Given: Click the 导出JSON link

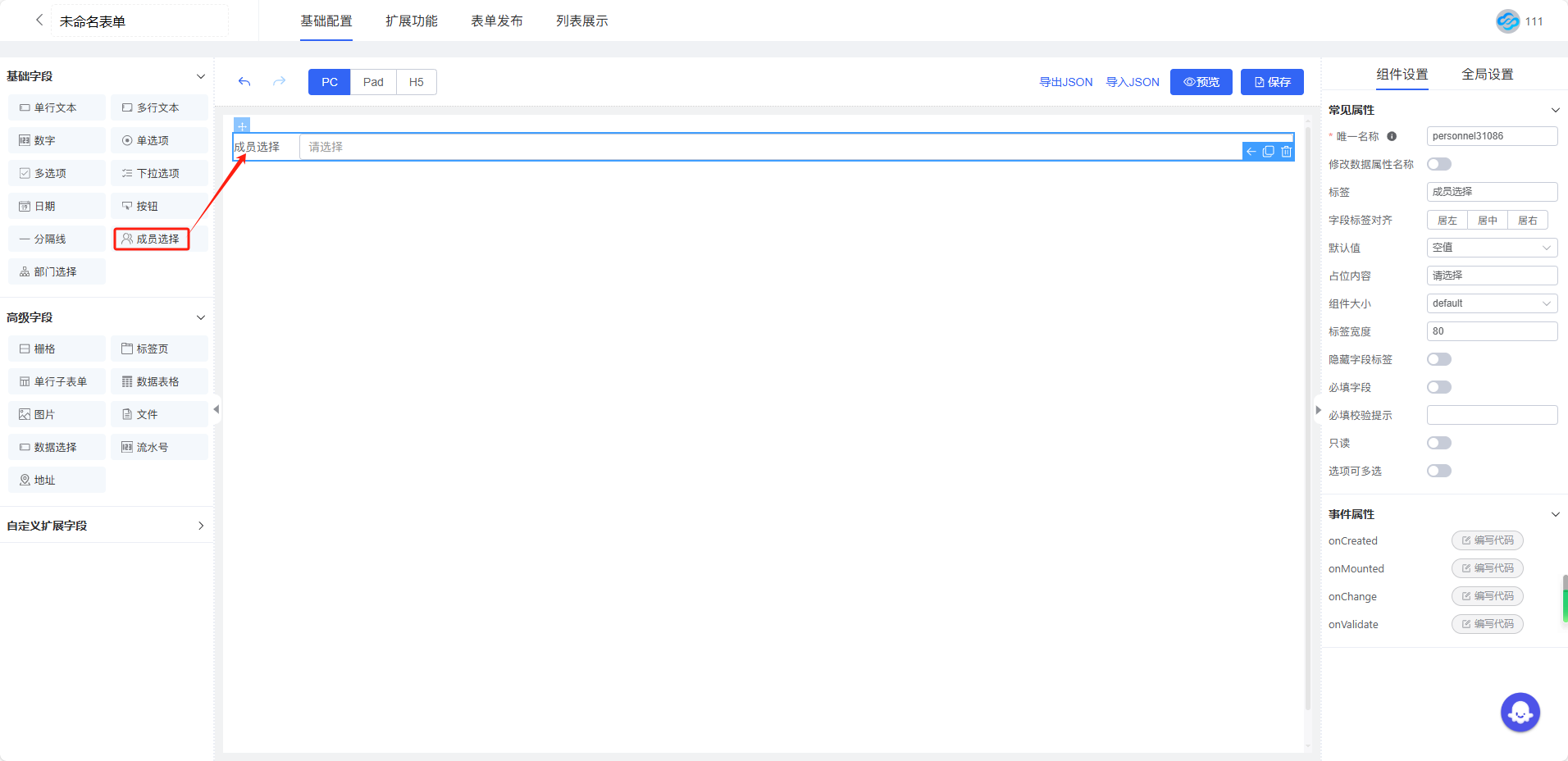Looking at the screenshot, I should pos(1065,82).
